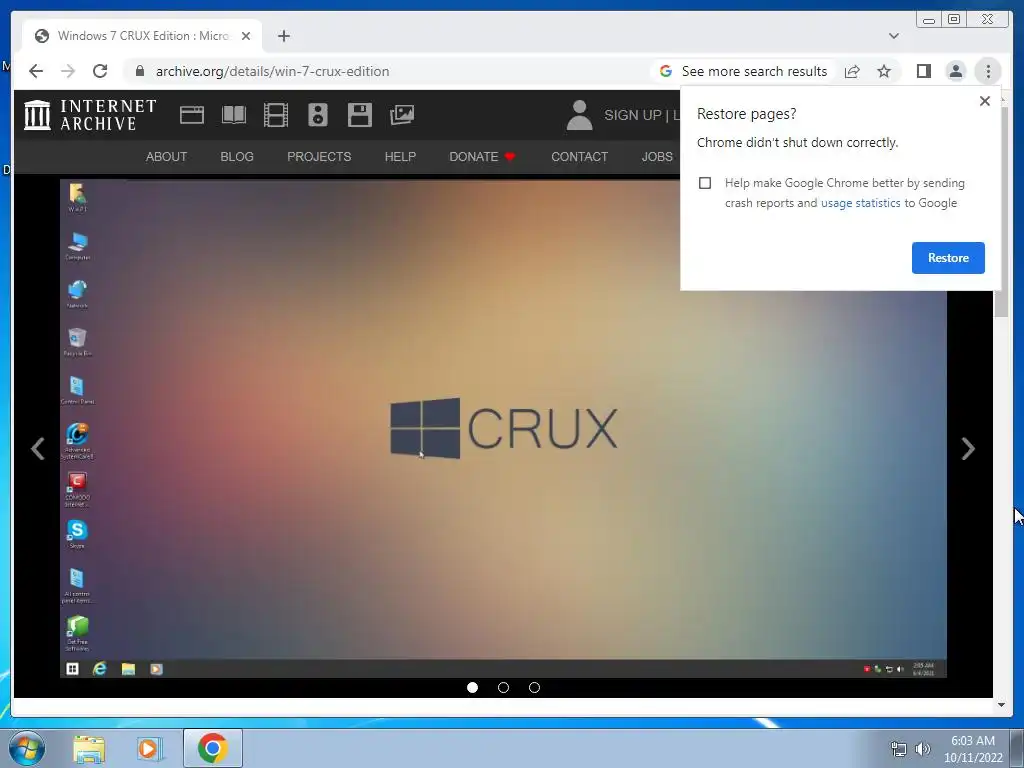Image resolution: width=1024 pixels, height=768 pixels.
Task: Open the Texts book icon
Action: (x=234, y=115)
